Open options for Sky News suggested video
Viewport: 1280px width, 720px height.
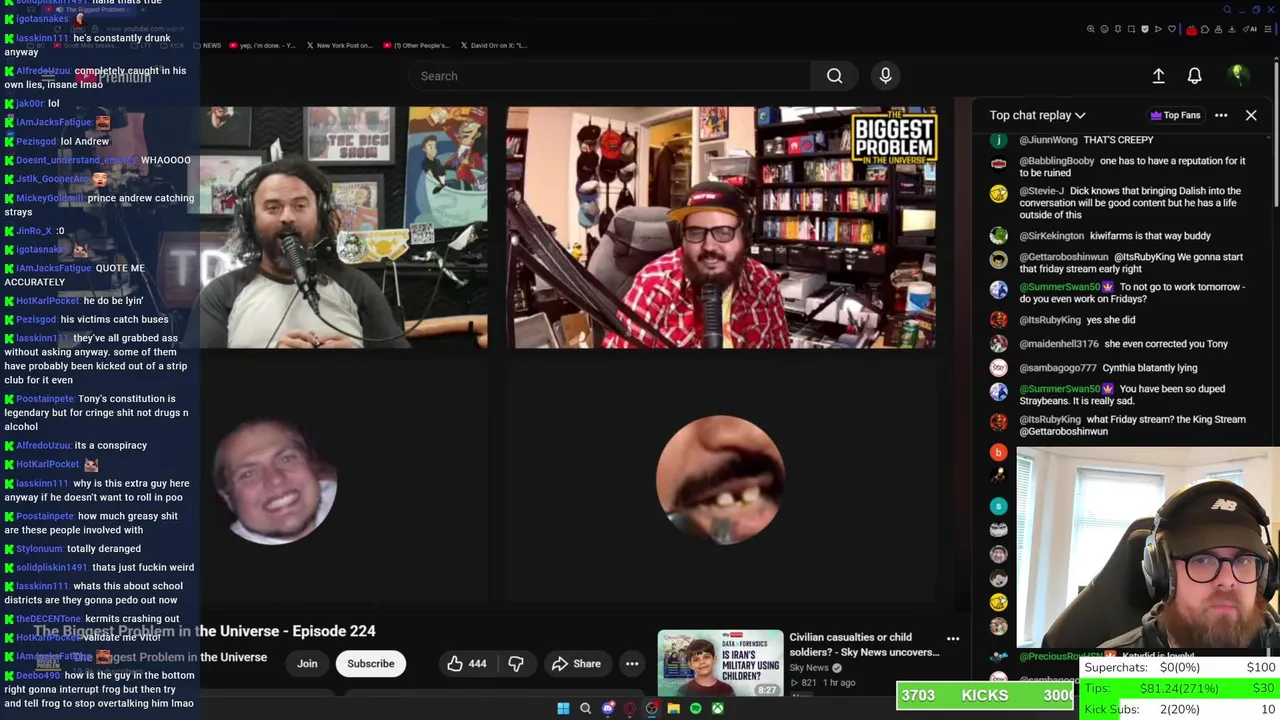953,638
